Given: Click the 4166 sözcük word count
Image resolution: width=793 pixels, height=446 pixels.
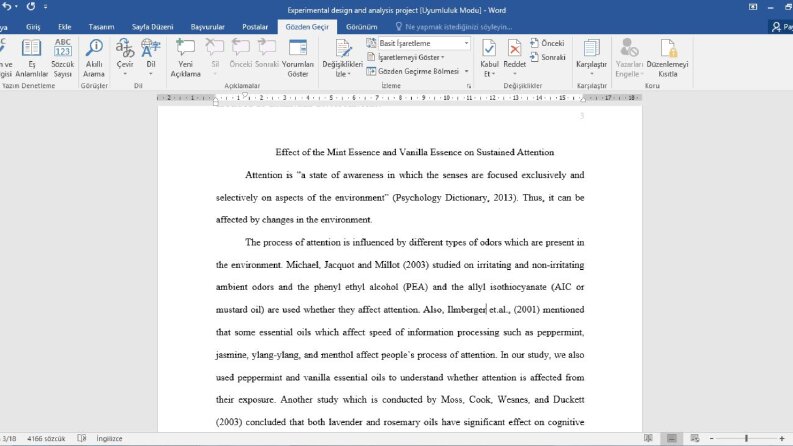Looking at the screenshot, I should [x=46, y=438].
